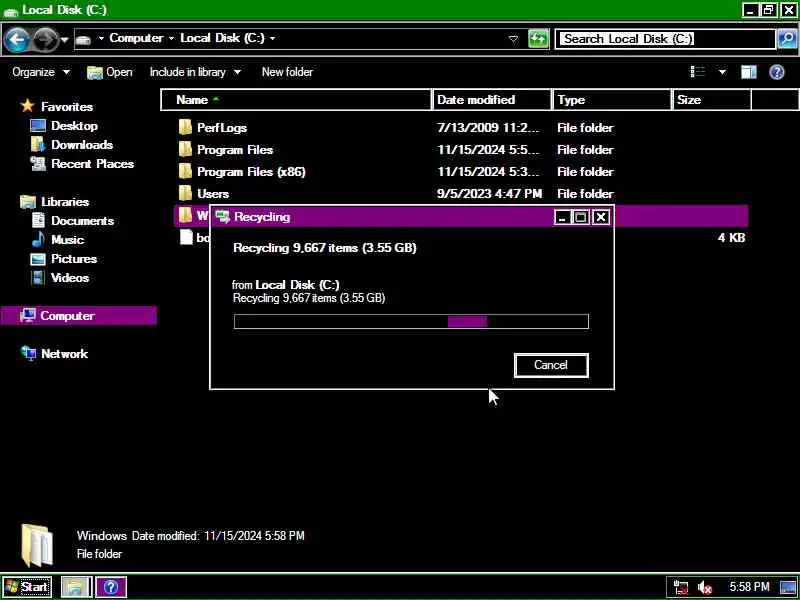The width and height of the screenshot is (800, 600).
Task: Open the view options dropdown arrow
Action: 722,72
